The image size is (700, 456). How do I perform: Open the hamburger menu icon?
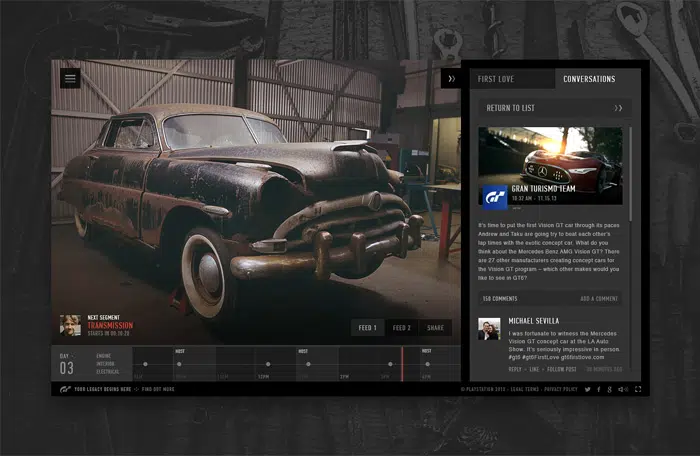point(70,77)
